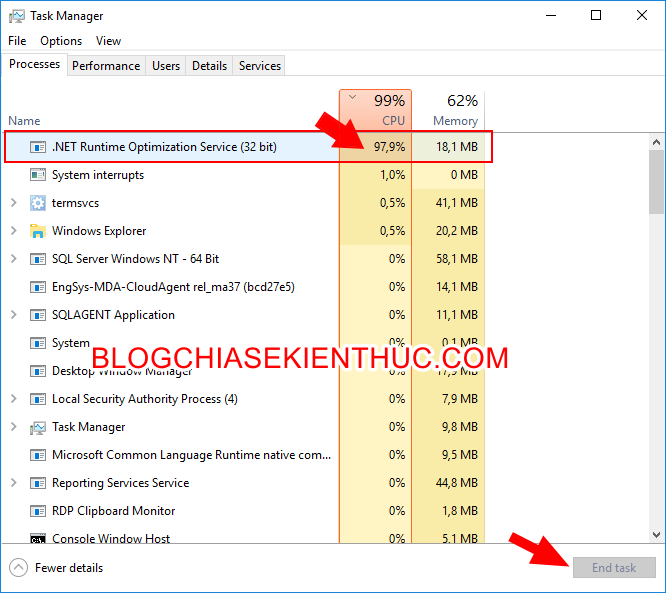Viewport: 666px width, 593px height.
Task: Open the Options menu
Action: pos(61,41)
